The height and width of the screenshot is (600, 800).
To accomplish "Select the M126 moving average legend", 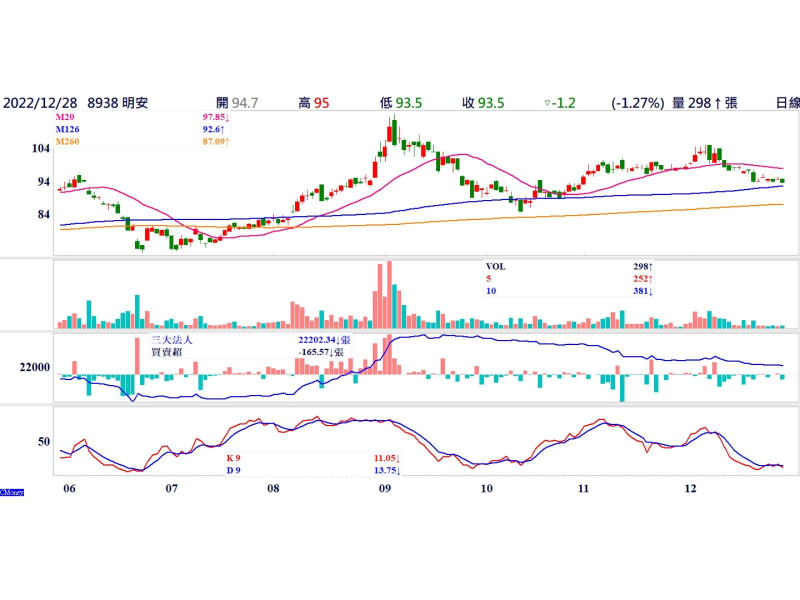I will click(70, 129).
